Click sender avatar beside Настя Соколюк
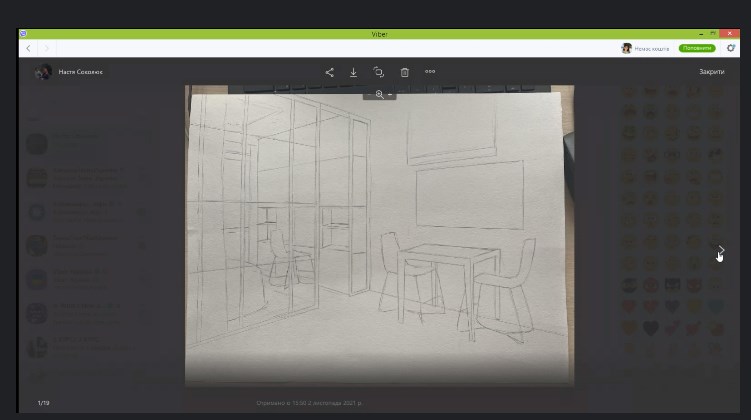 pyautogui.click(x=43, y=72)
